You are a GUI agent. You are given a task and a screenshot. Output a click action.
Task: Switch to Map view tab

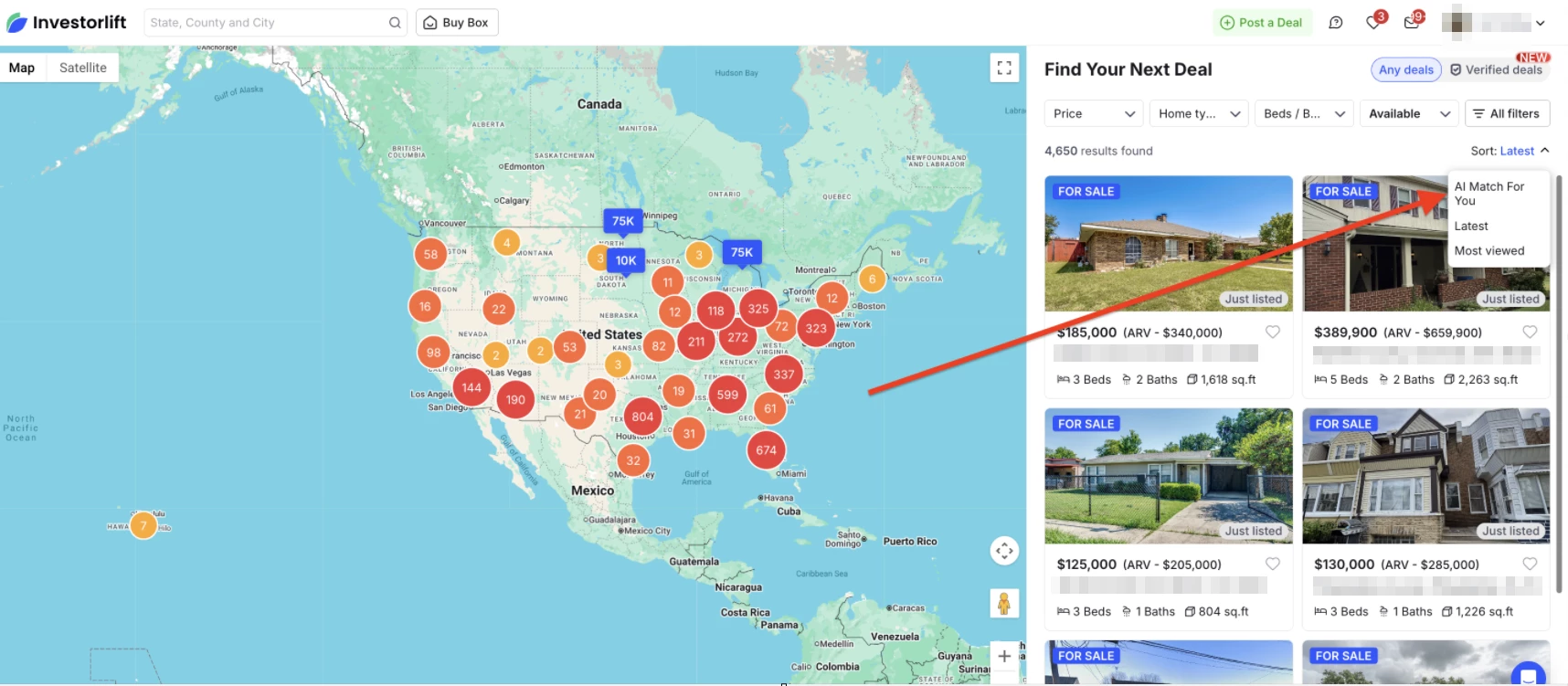point(22,68)
